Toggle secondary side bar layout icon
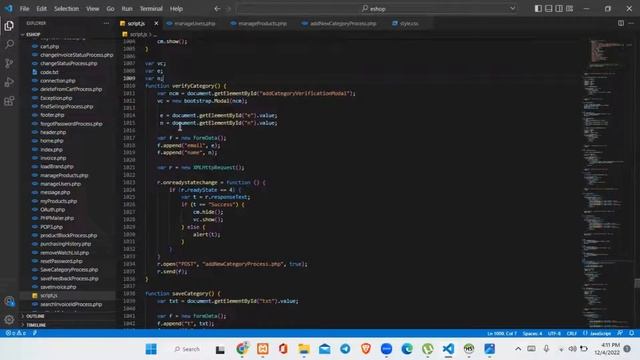The image size is (640, 360). tap(559, 9)
